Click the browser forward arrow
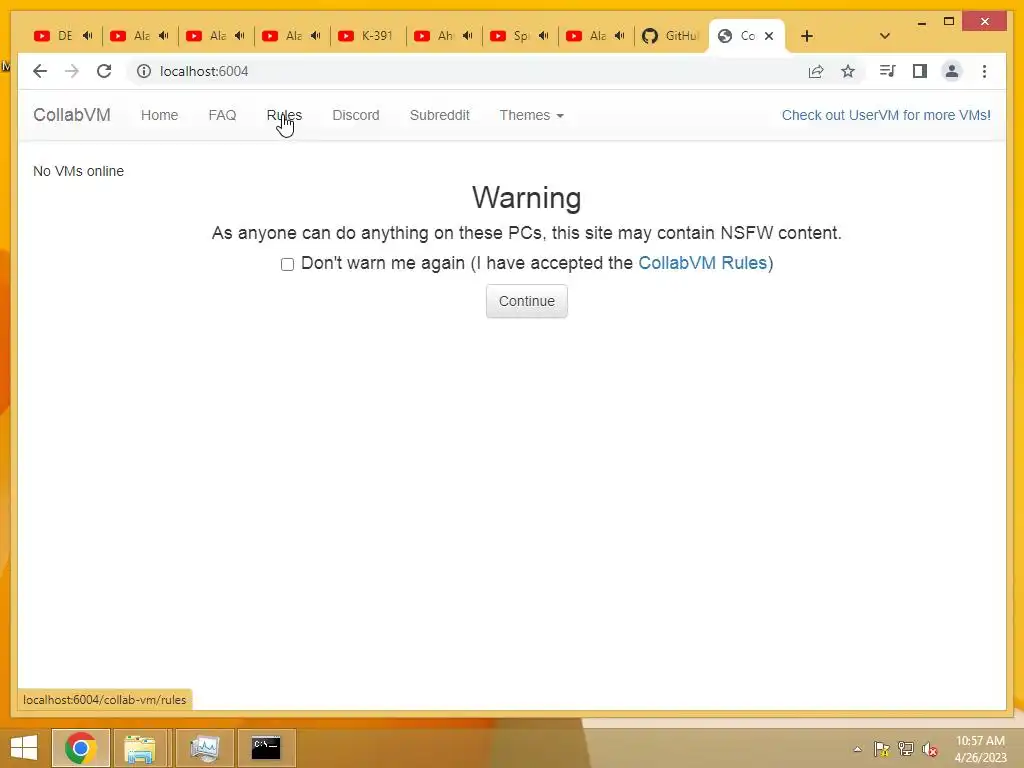The width and height of the screenshot is (1024, 768). tap(72, 71)
